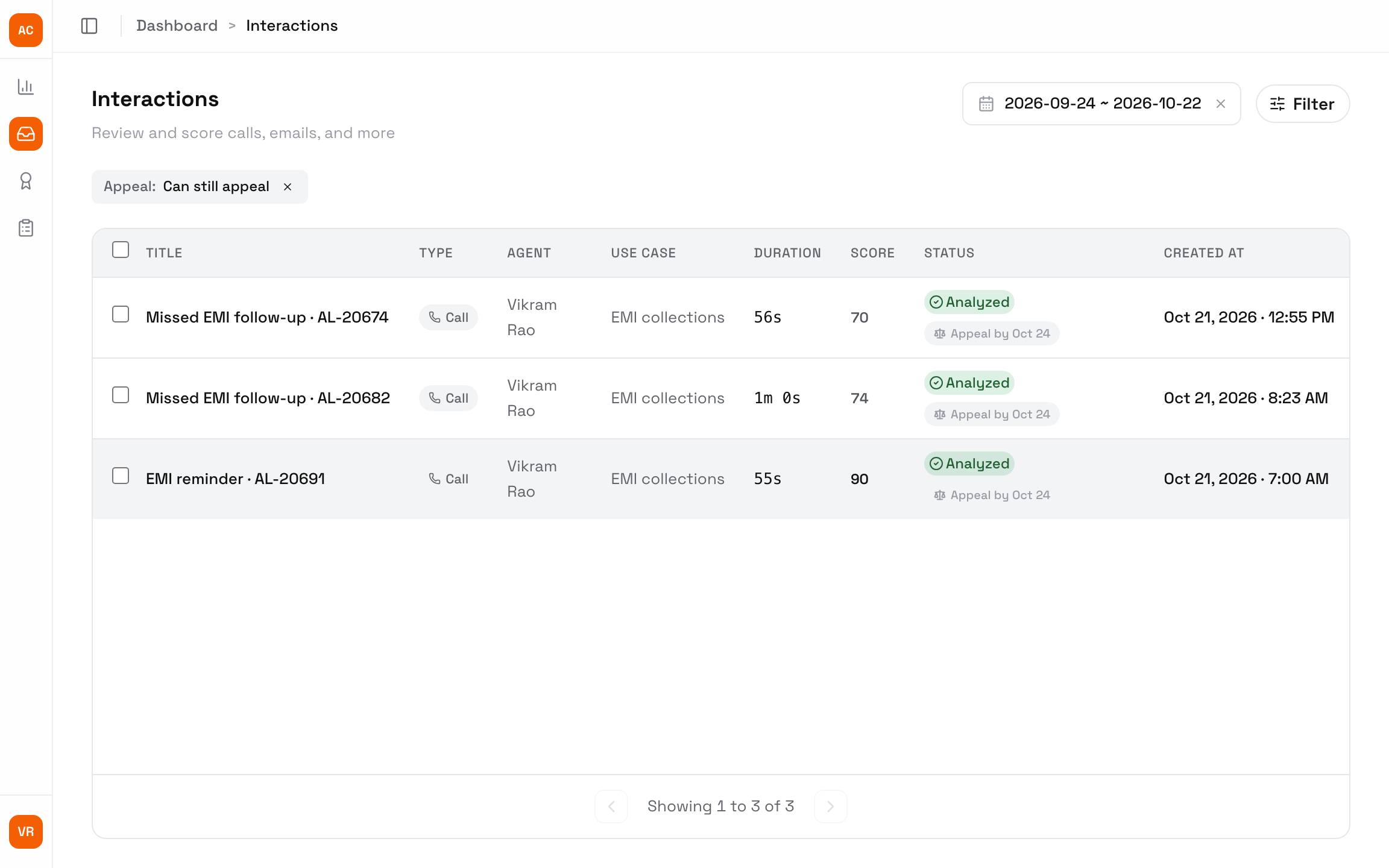Open the VR user avatar menu
The width and height of the screenshot is (1389, 868).
(26, 832)
